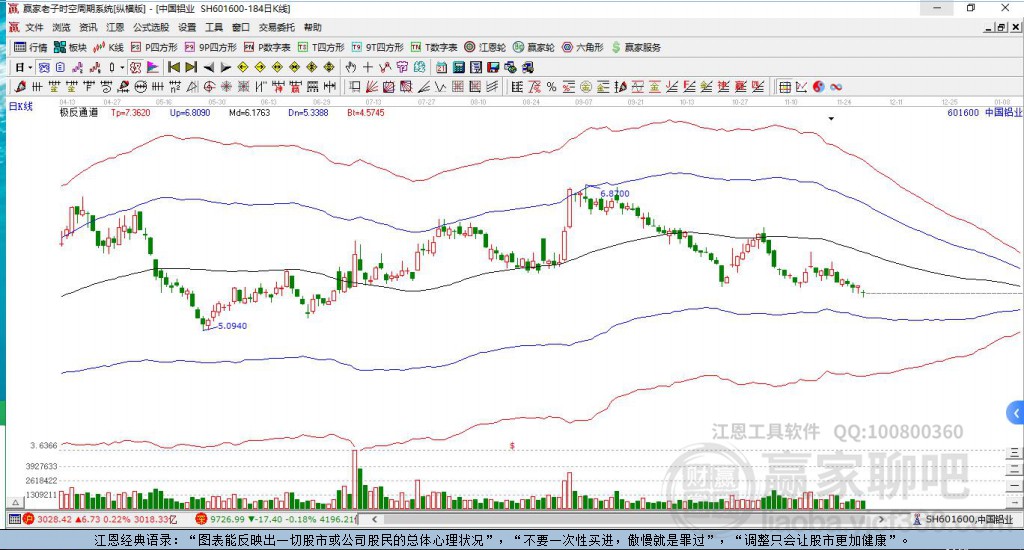Open the 工具 menu
This screenshot has width=1024, height=550.
(214, 27)
